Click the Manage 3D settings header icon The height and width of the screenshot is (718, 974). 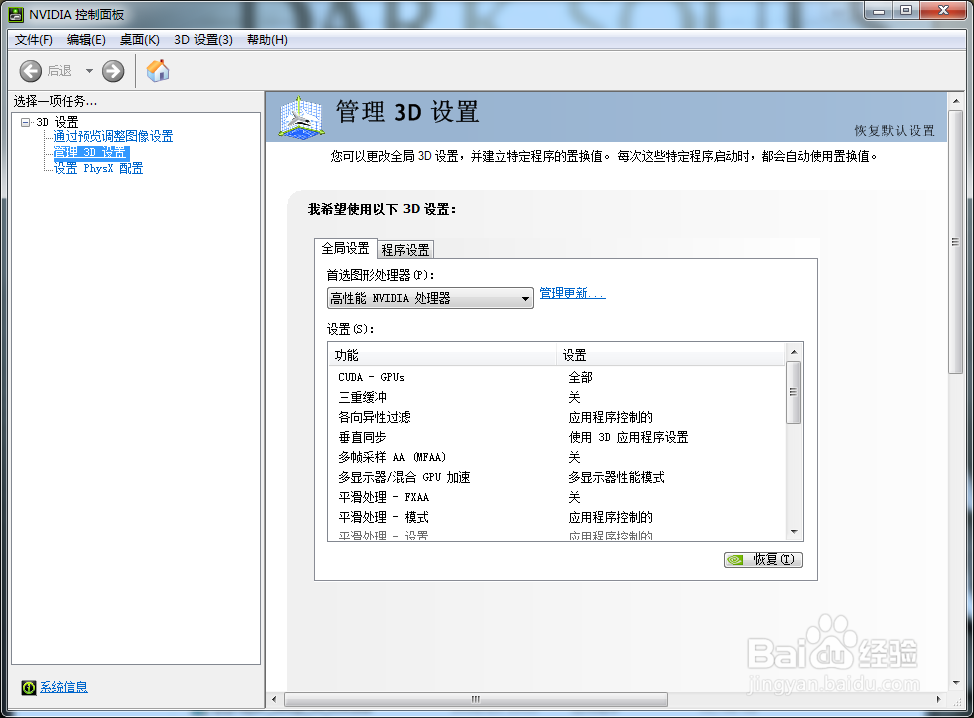point(301,117)
